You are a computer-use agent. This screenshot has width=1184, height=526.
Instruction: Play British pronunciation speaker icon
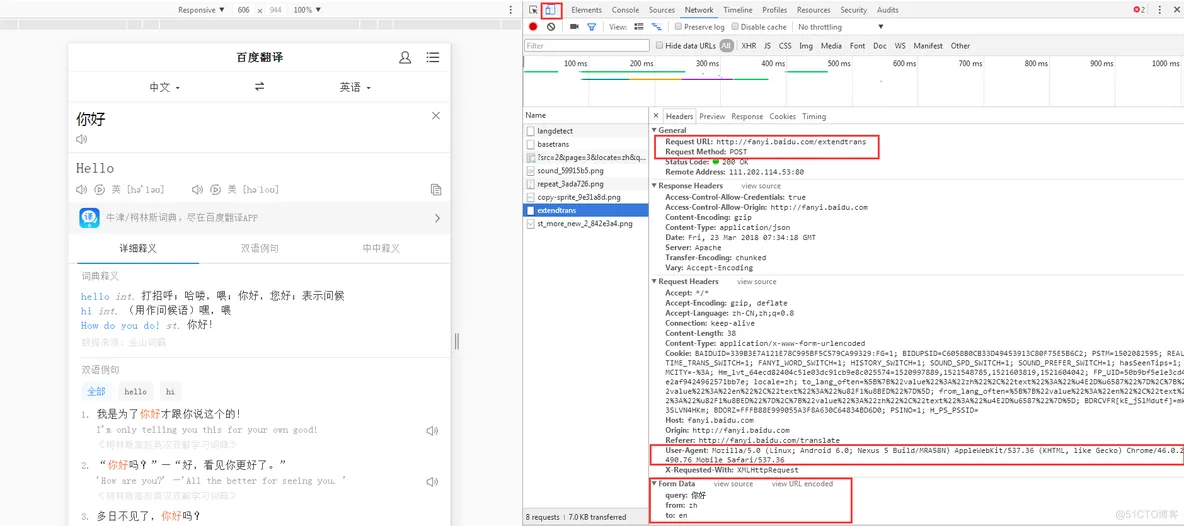click(x=82, y=189)
